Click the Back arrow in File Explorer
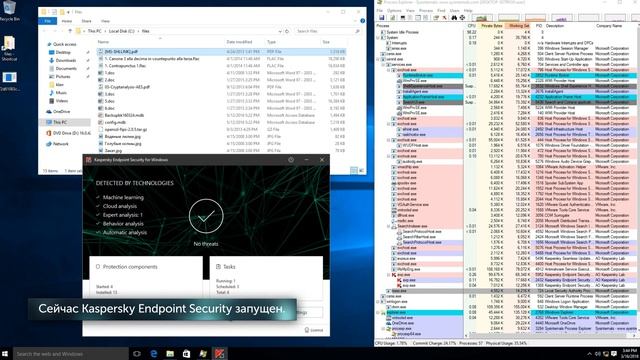640x360 pixels. [45, 31]
